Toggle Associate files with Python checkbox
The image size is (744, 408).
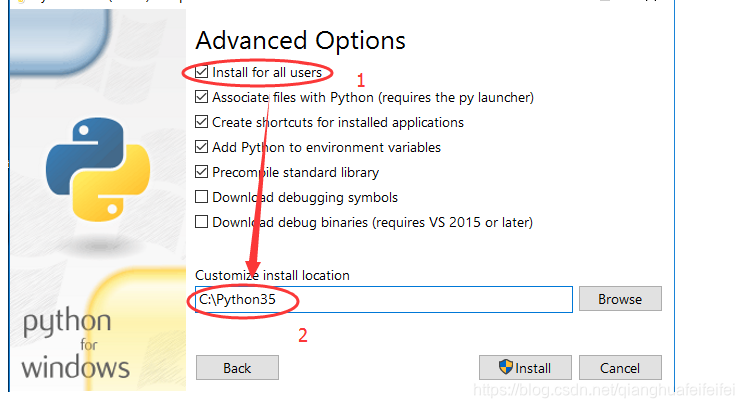pos(202,97)
